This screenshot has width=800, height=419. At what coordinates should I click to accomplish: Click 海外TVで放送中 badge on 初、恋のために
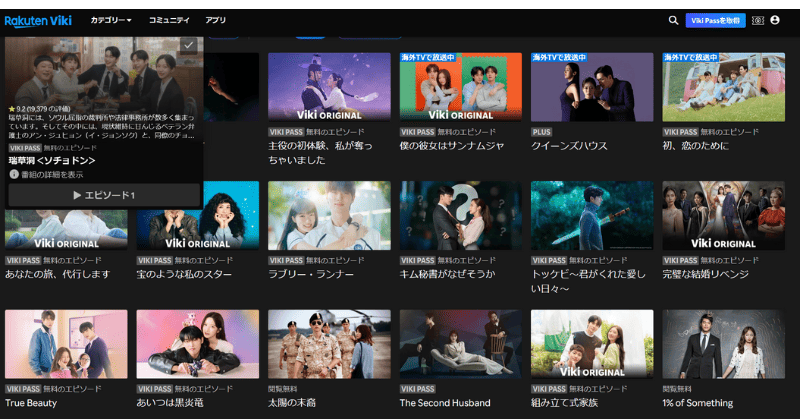click(690, 57)
